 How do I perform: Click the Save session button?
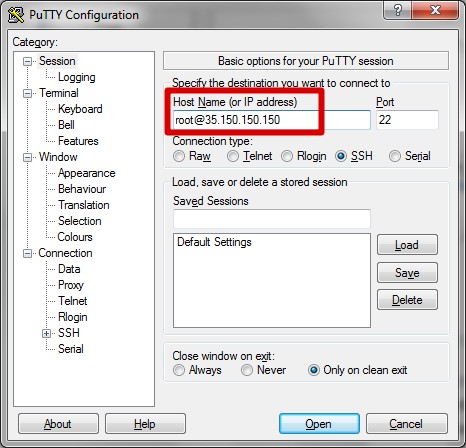coord(407,273)
